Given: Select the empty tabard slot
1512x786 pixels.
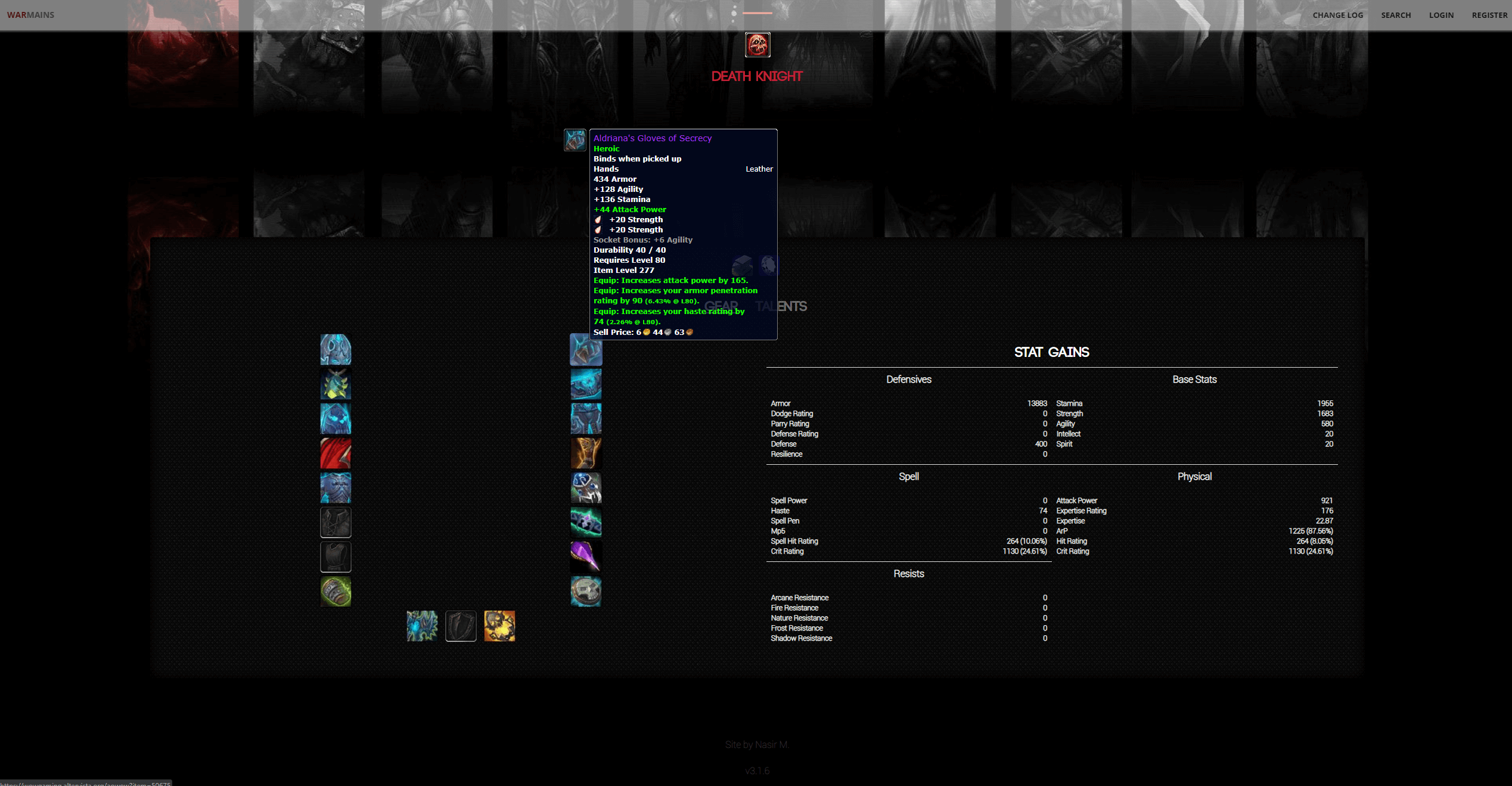Looking at the screenshot, I should point(336,557).
